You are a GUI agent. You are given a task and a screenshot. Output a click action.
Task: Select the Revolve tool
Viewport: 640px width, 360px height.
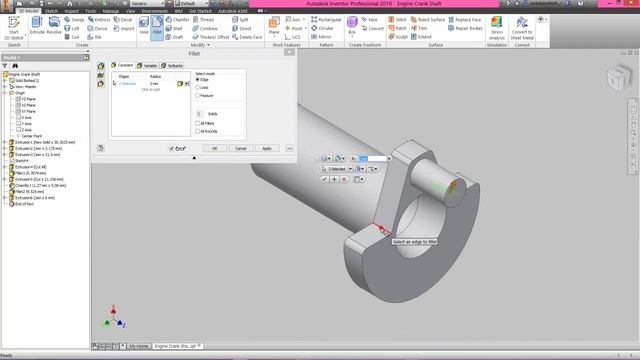(x=54, y=26)
